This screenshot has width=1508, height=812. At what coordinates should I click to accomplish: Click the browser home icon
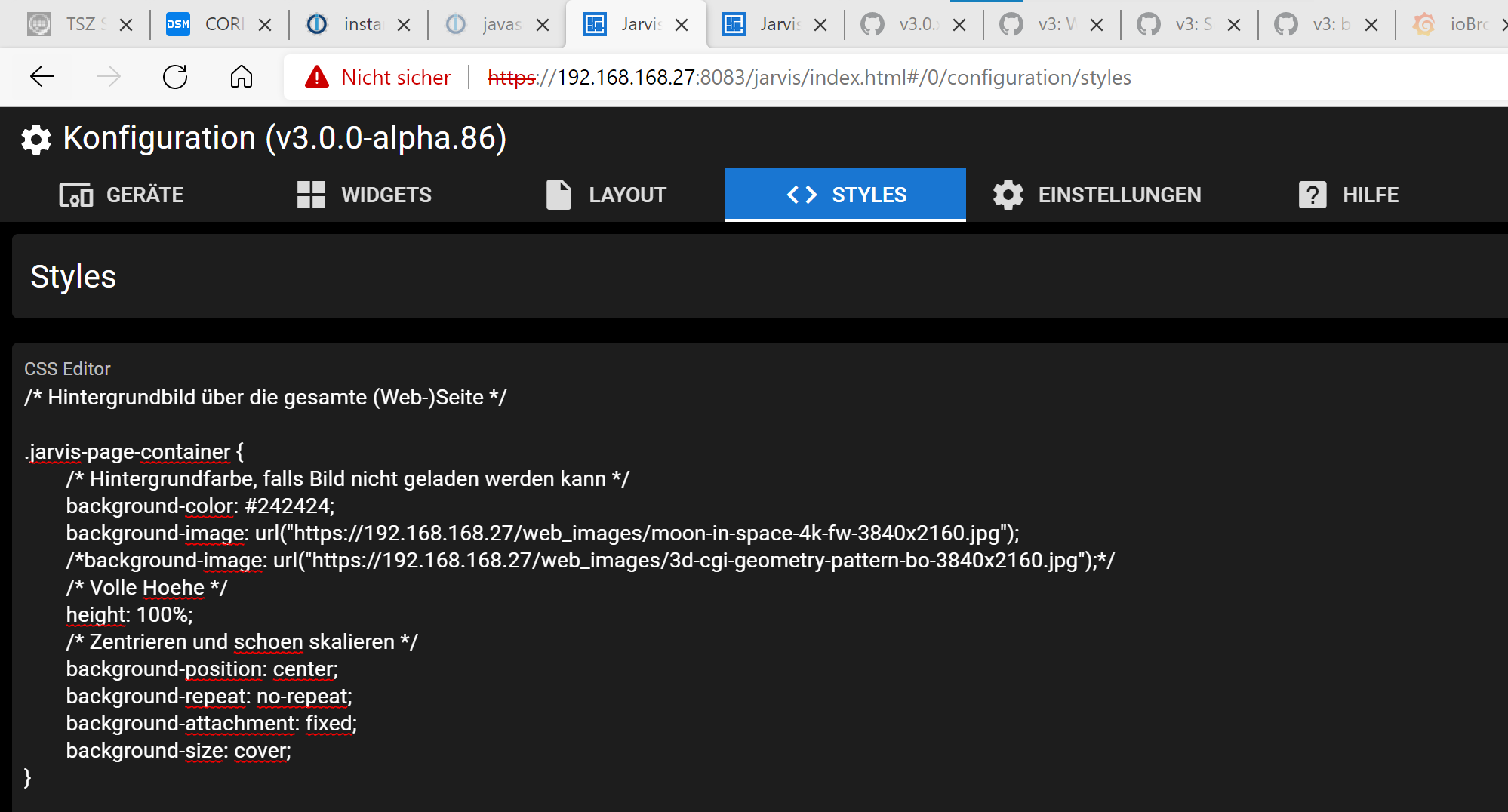coord(242,76)
